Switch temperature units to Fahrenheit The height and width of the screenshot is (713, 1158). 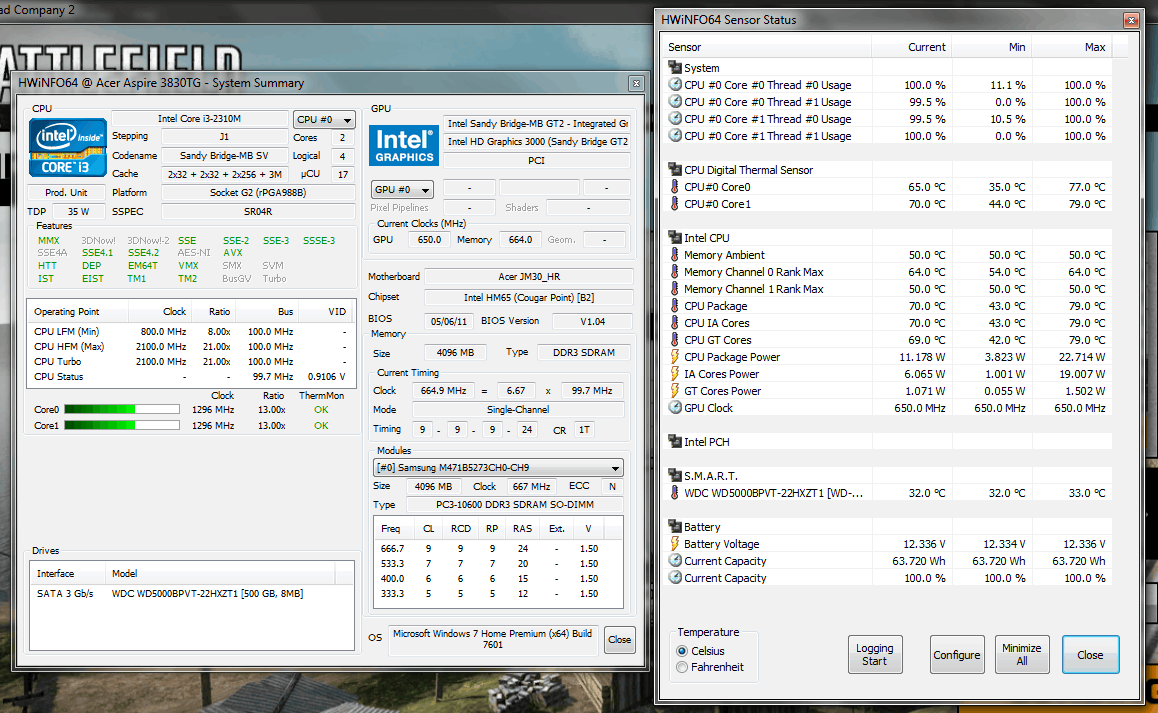click(x=683, y=667)
